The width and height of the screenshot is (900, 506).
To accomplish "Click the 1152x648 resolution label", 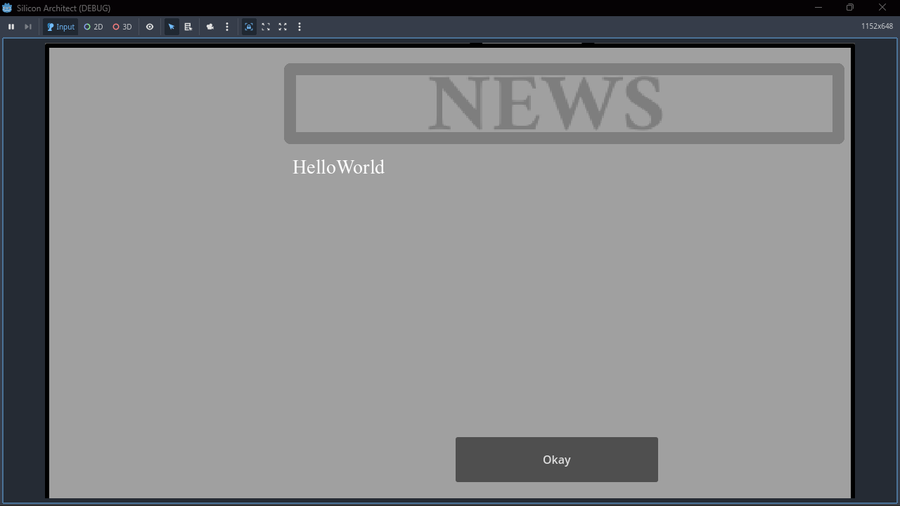I will tap(877, 26).
